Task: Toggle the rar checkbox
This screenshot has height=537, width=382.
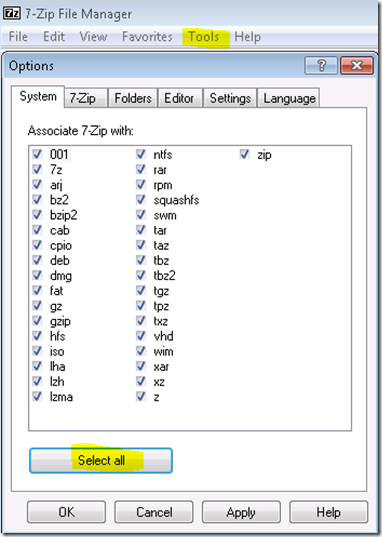Action: [x=141, y=169]
